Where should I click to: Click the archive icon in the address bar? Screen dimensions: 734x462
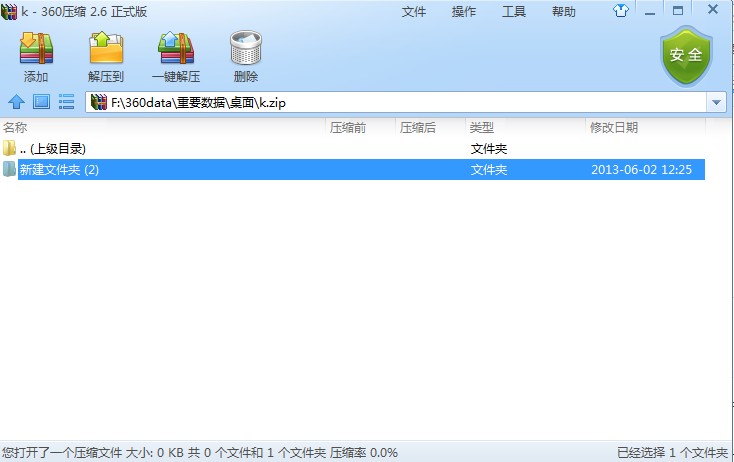99,102
